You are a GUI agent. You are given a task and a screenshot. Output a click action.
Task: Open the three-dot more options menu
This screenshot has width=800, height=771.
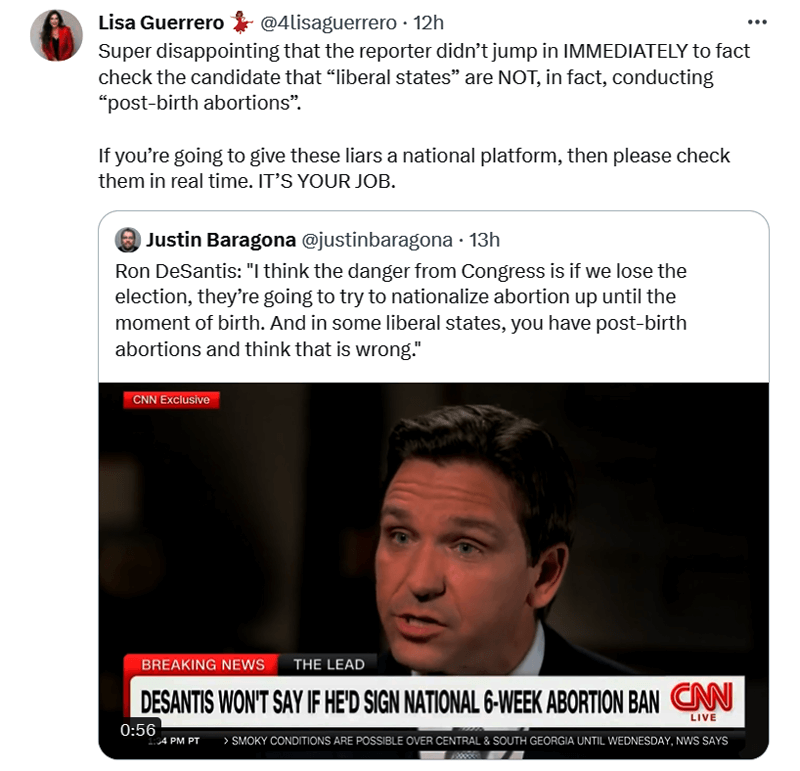pos(757,22)
